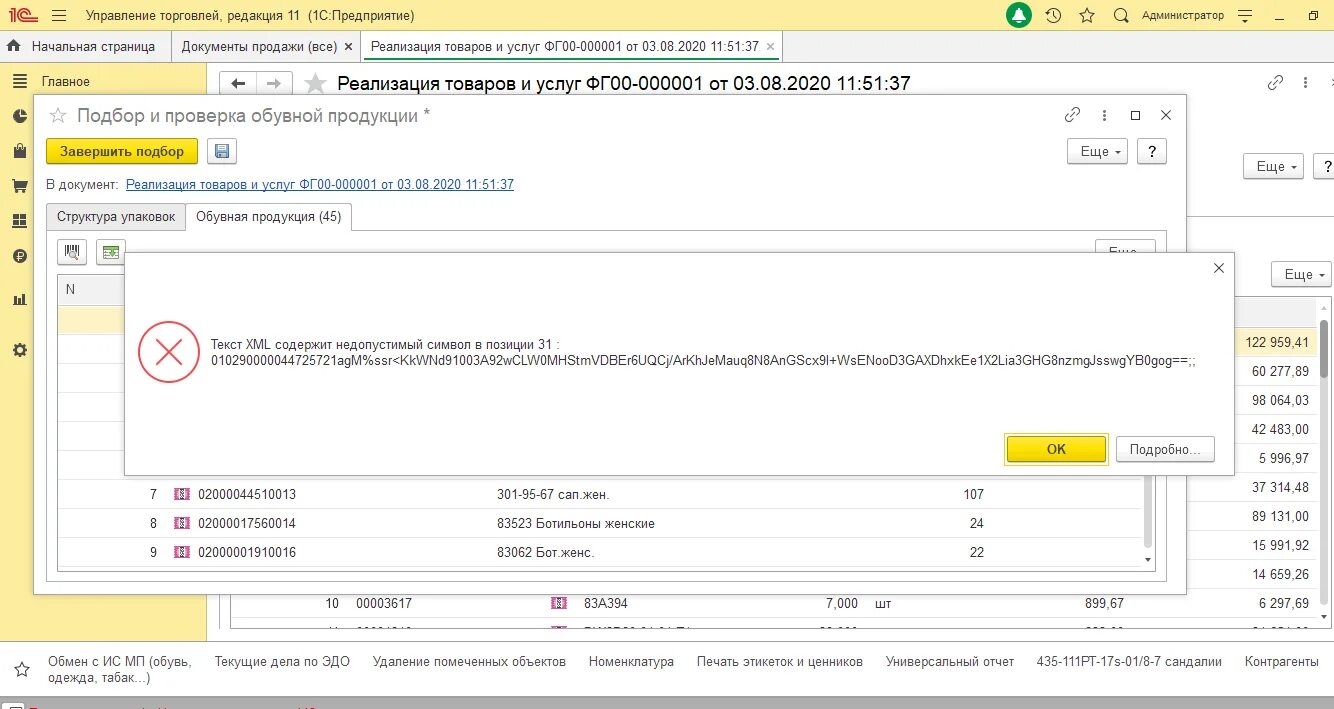Viewport: 1334px width, 709px height.
Task: Select row 02000001910016
Action: point(598,552)
